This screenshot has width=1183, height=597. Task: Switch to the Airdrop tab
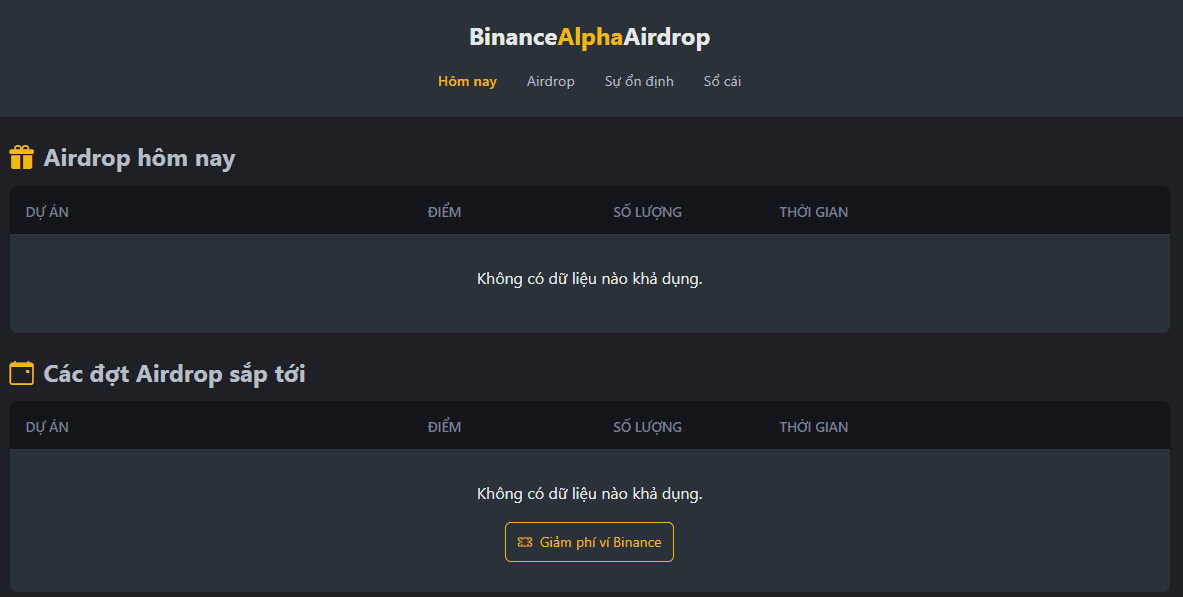[x=551, y=82]
